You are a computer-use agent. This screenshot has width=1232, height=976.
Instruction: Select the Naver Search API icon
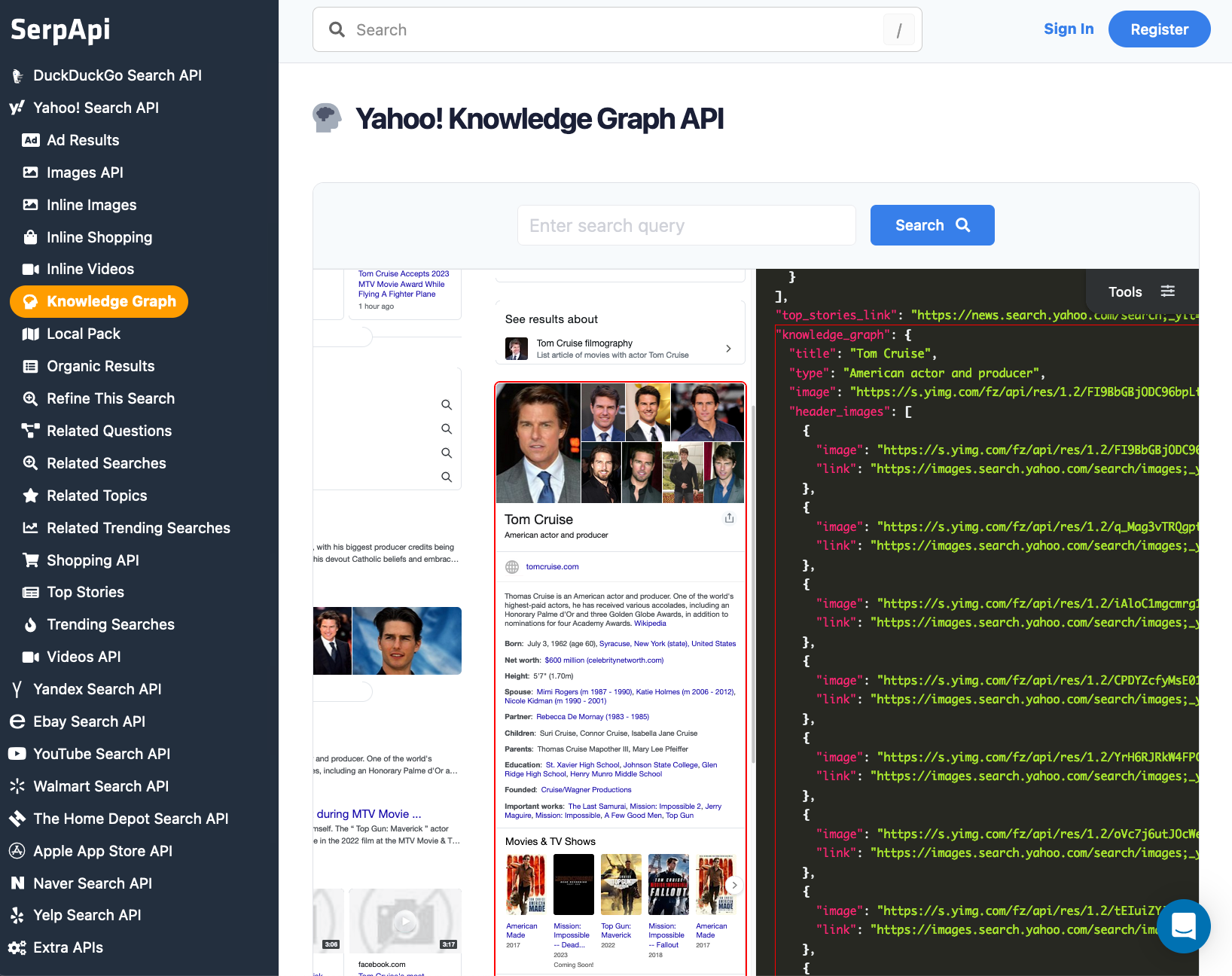point(17,883)
